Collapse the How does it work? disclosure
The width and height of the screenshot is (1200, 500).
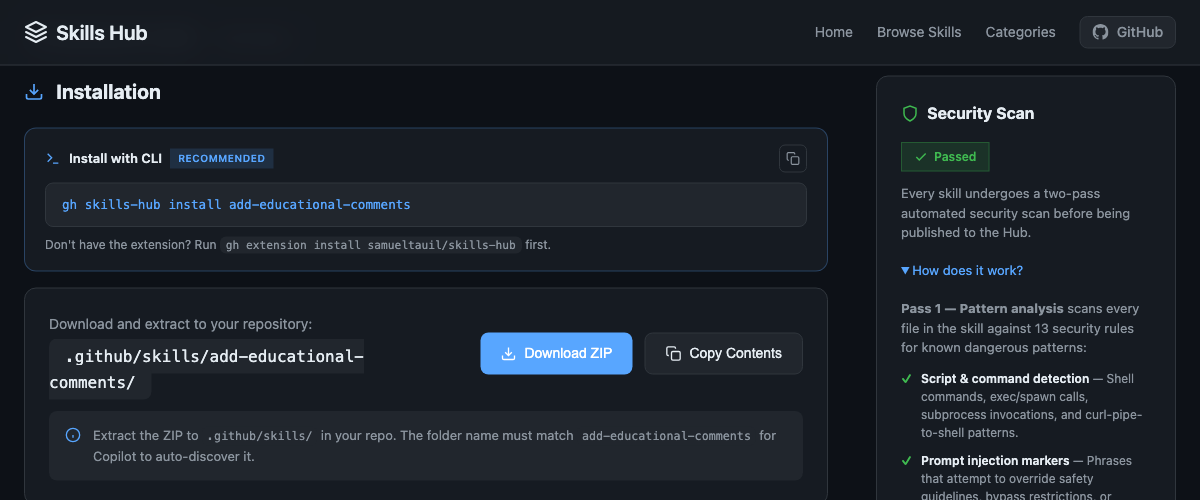pyautogui.click(x=962, y=270)
